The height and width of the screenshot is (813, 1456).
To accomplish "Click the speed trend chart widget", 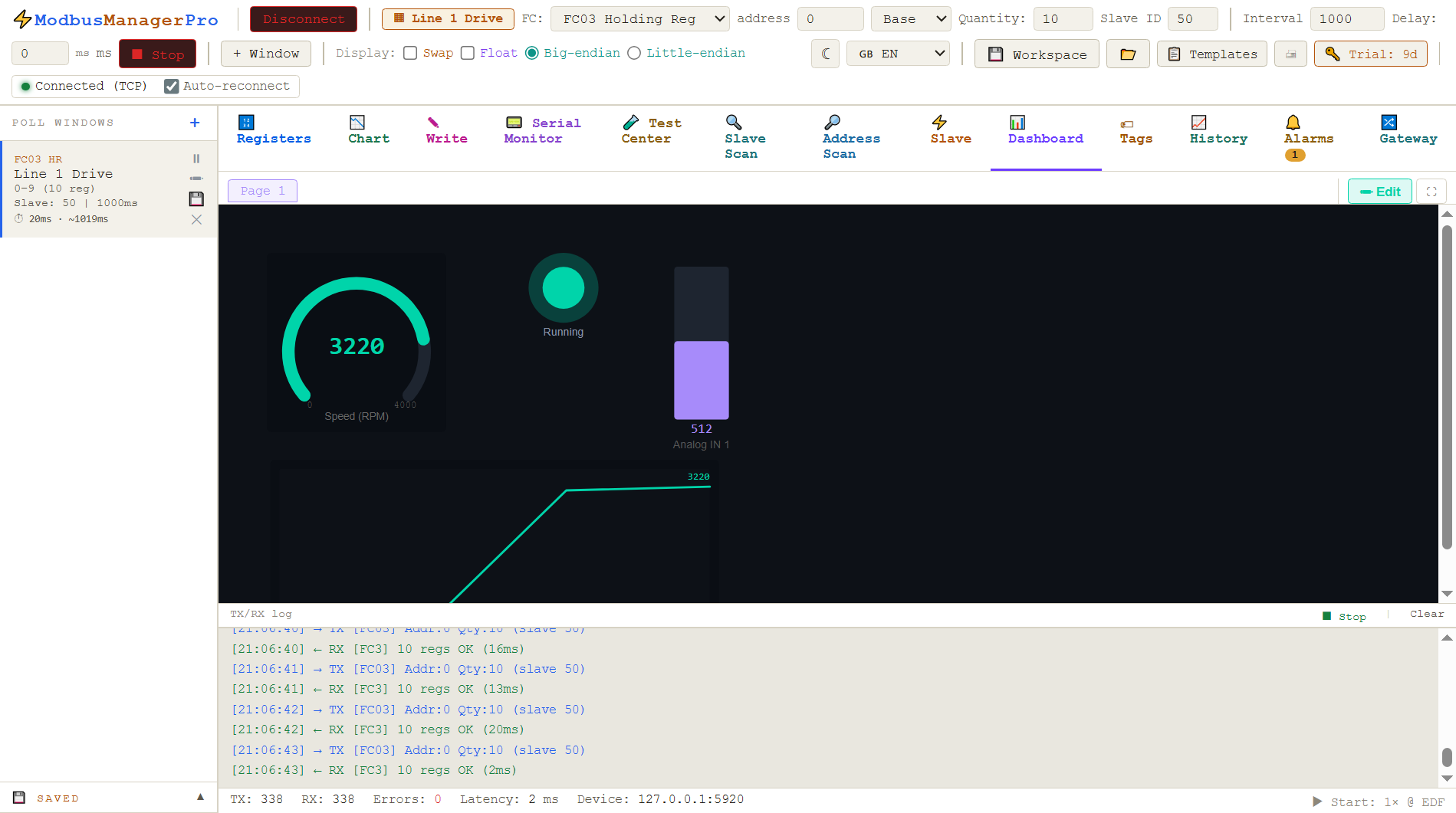I will tap(495, 531).
